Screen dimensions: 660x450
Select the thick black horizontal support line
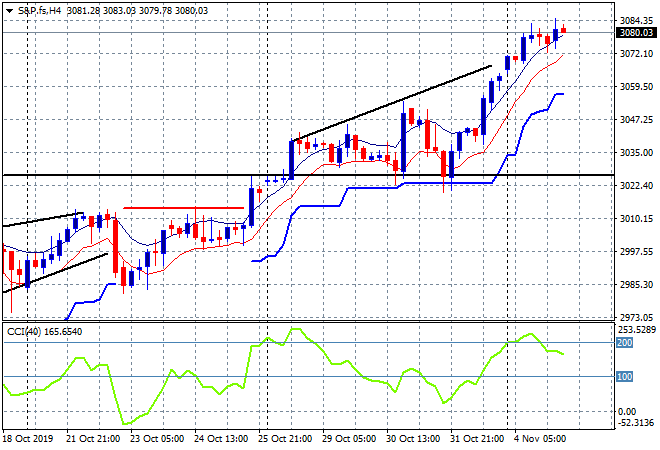pyautogui.click(x=308, y=175)
